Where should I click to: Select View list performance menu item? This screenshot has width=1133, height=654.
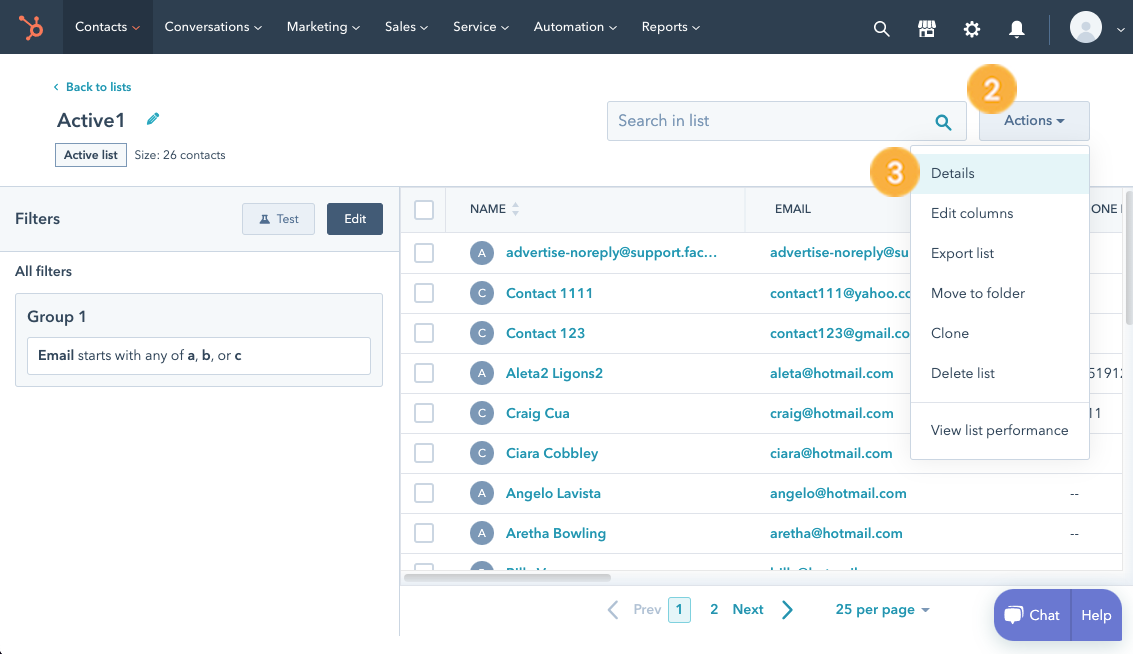pyautogui.click(x=1000, y=431)
